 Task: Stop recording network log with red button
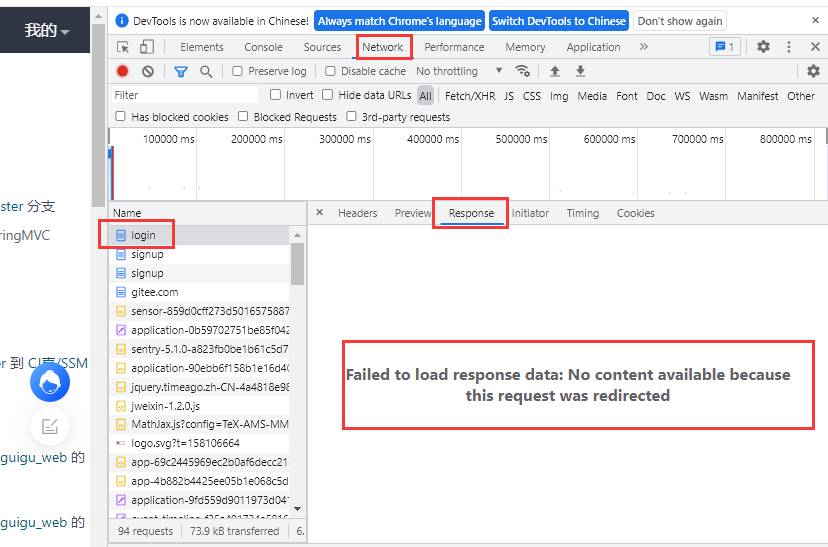(123, 71)
